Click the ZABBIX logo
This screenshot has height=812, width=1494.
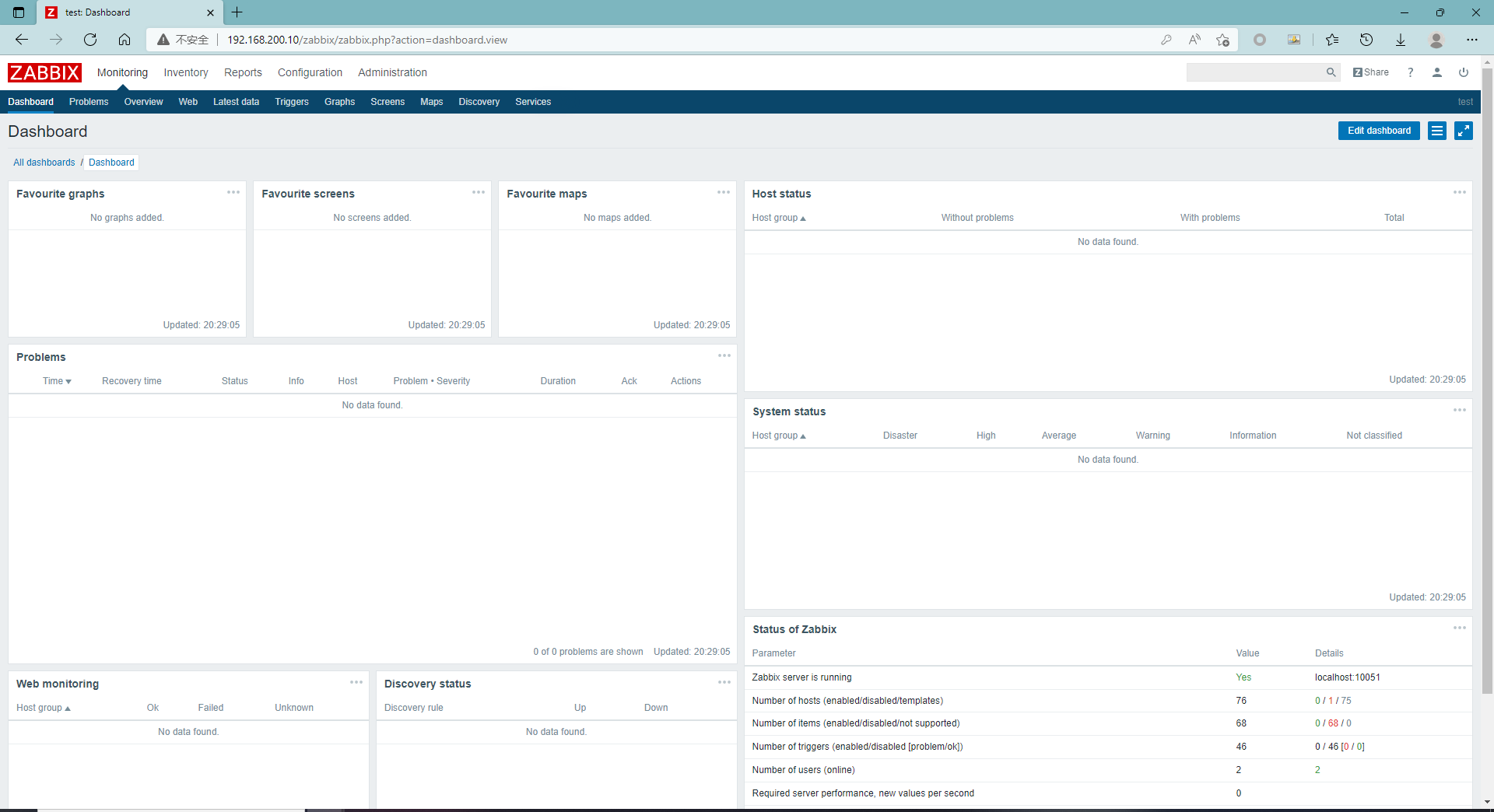(x=44, y=72)
